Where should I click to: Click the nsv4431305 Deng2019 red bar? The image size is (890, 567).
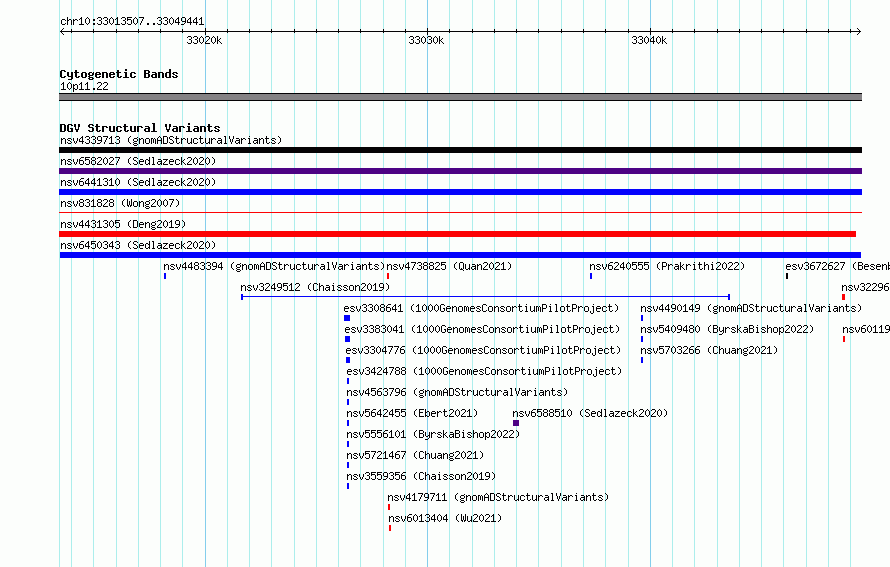tap(457, 234)
